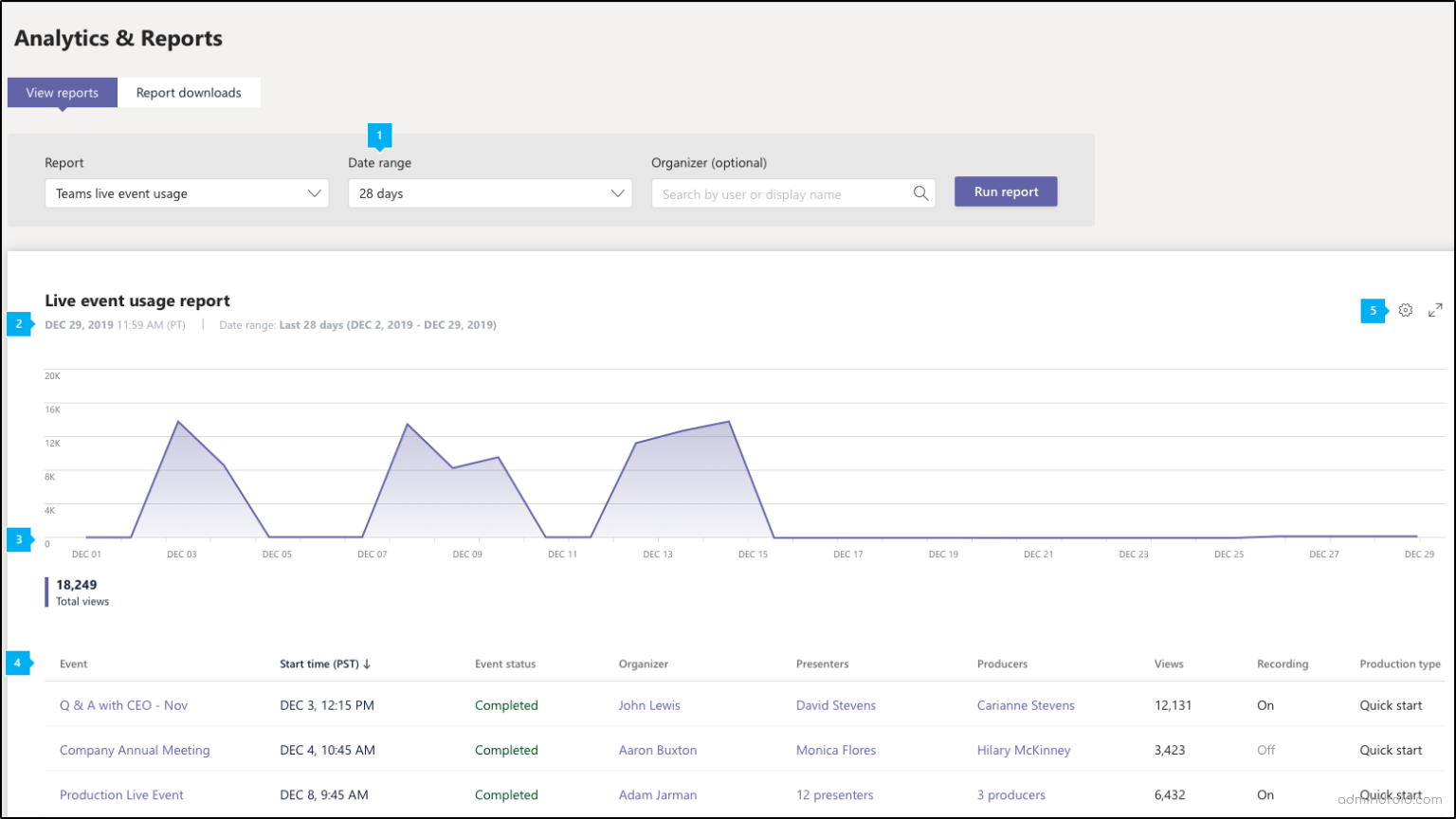Open producer Hilary McKinney link
1456x819 pixels.
point(1024,750)
